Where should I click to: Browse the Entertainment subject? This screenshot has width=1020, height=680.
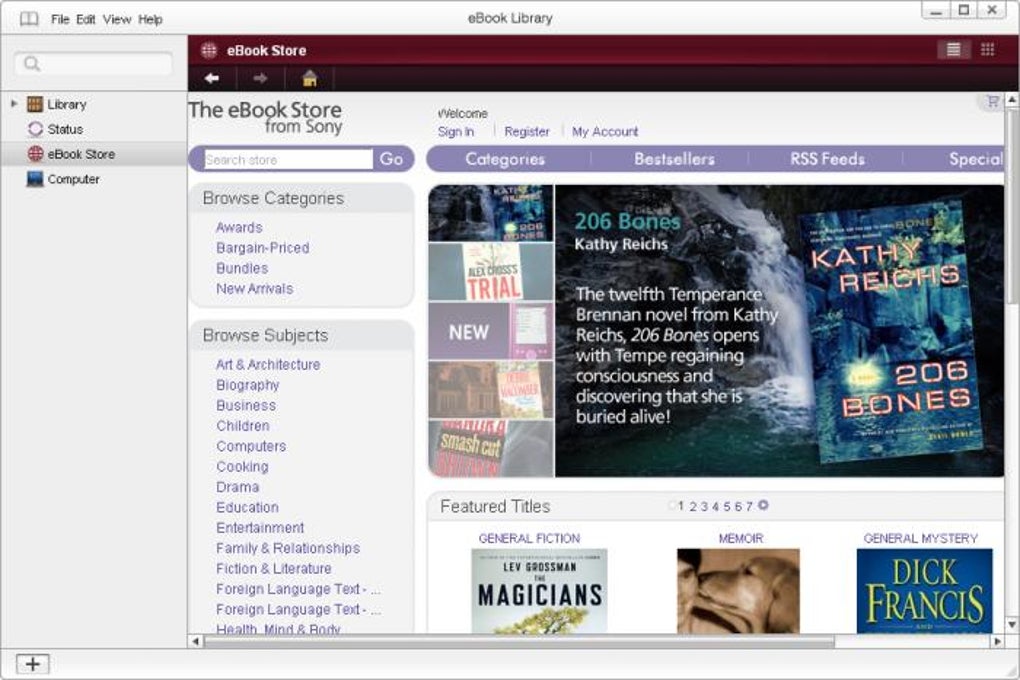(260, 528)
